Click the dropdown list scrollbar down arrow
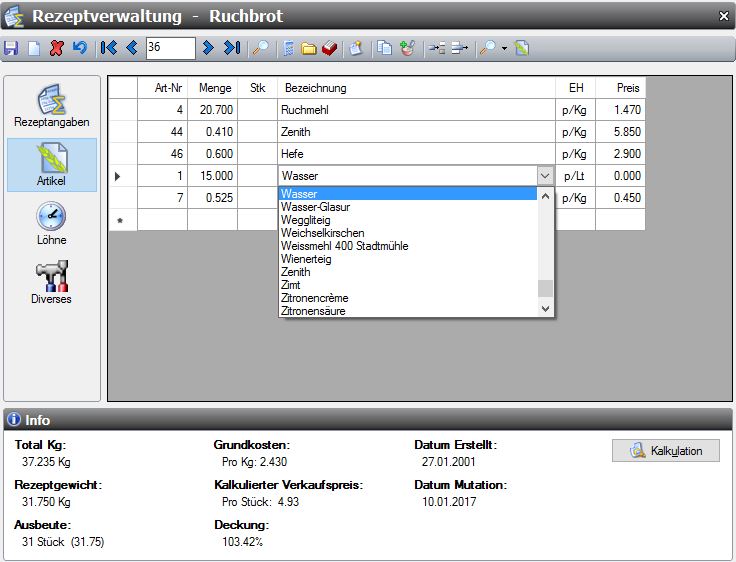 point(545,309)
